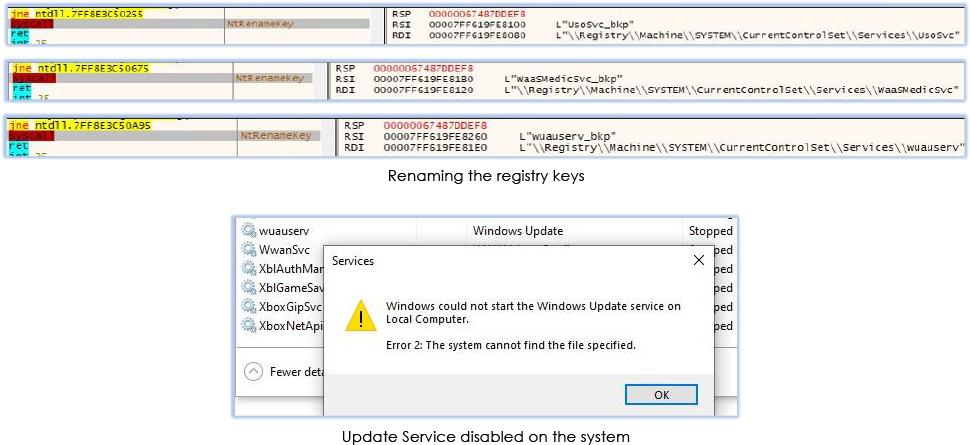Select the XboxGipSvc service row
Image resolution: width=970 pixels, height=445 pixels.
(x=281, y=307)
